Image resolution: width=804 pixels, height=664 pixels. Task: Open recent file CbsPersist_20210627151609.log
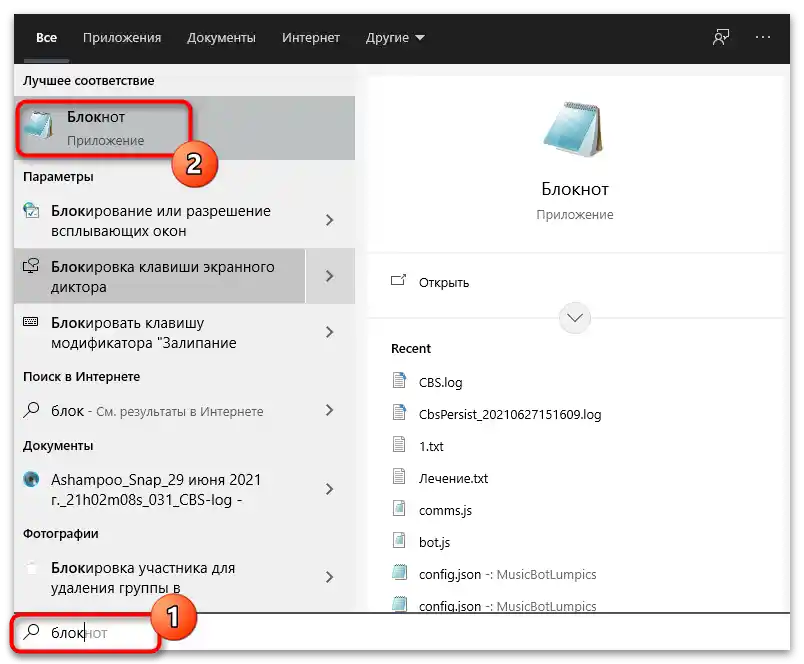click(510, 414)
